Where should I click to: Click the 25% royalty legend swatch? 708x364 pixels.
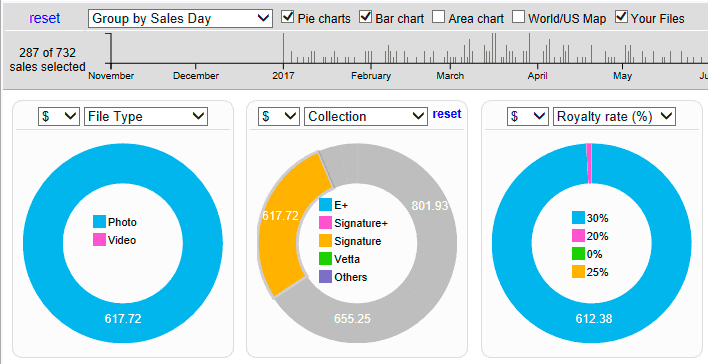pyautogui.click(x=578, y=272)
